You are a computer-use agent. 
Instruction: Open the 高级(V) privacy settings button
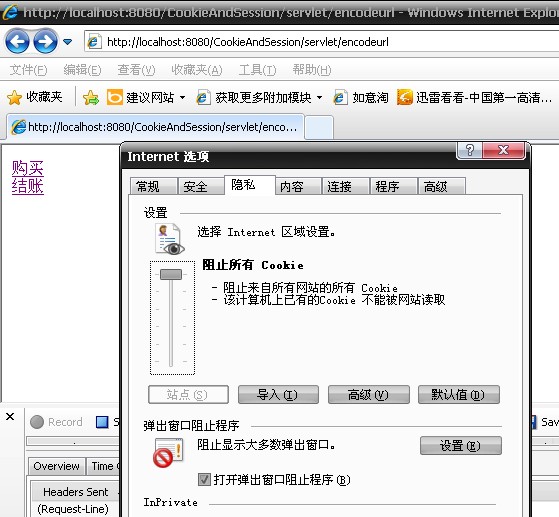point(369,394)
